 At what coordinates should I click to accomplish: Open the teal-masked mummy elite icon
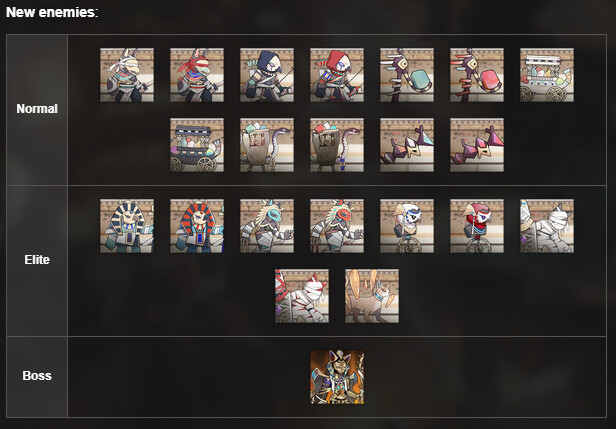[x=267, y=226]
